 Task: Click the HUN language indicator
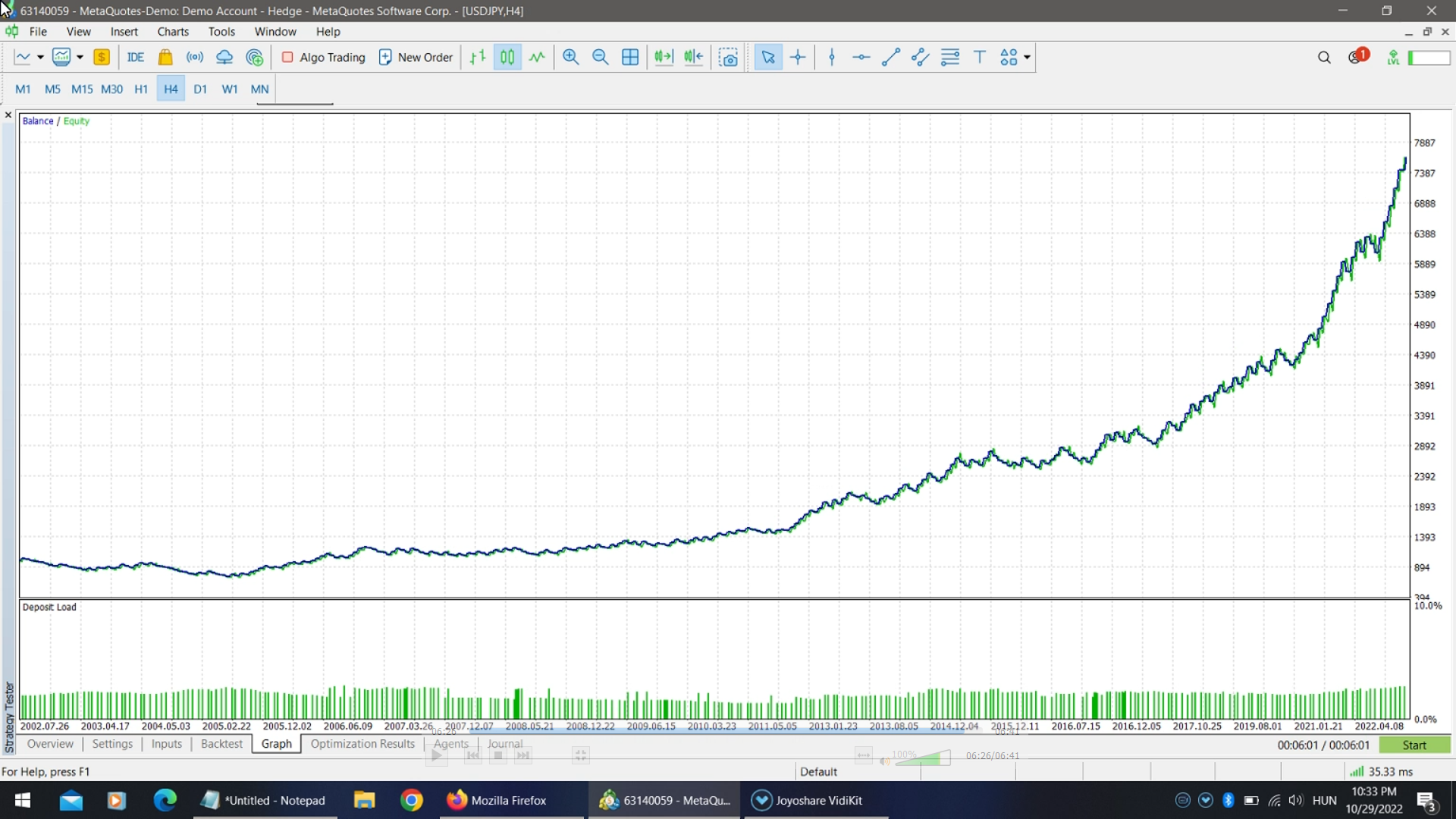pyautogui.click(x=1324, y=800)
